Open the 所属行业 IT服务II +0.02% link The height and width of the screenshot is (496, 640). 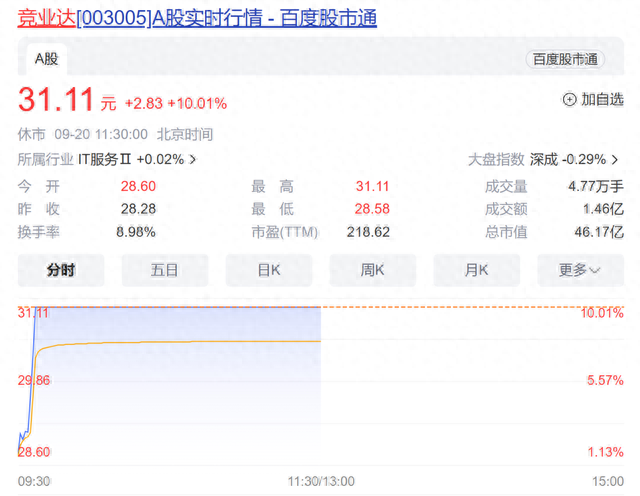[107, 159]
